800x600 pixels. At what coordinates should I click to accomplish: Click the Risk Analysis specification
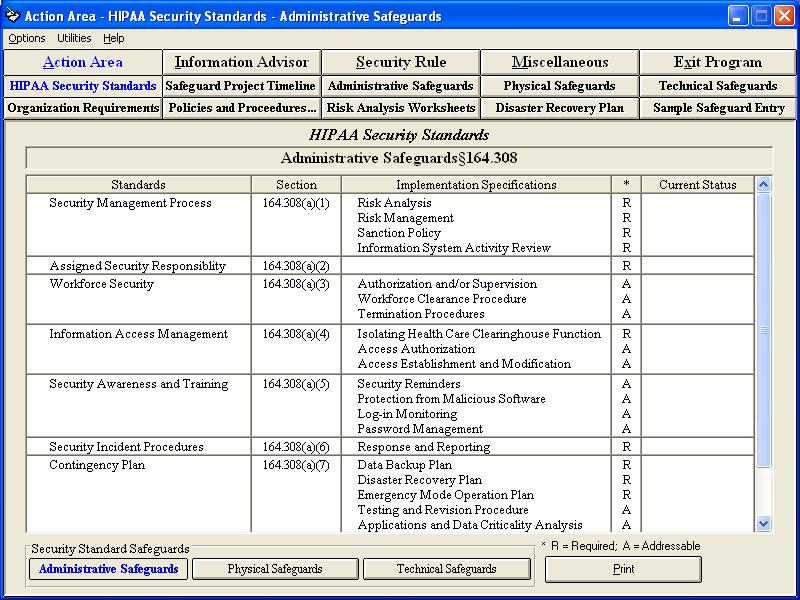point(394,203)
